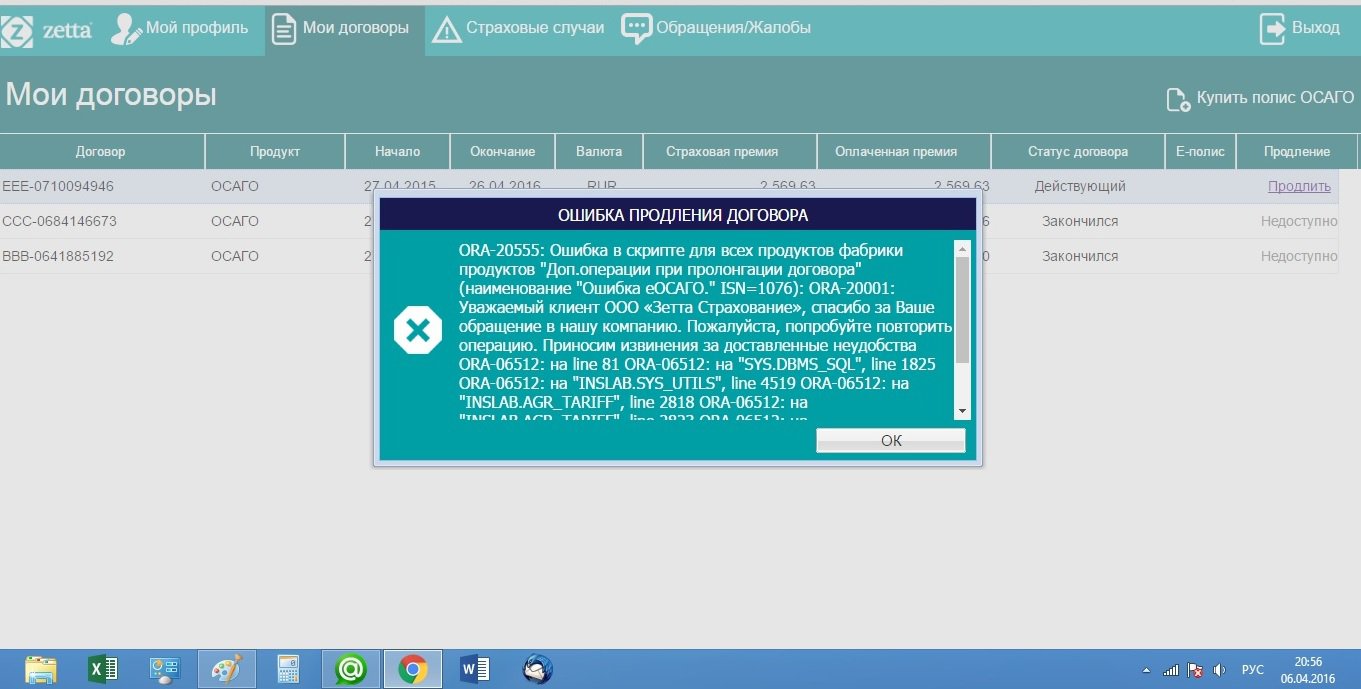Go to Обращения/Жалобы section
Image resolution: width=1361 pixels, height=689 pixels.
click(716, 28)
